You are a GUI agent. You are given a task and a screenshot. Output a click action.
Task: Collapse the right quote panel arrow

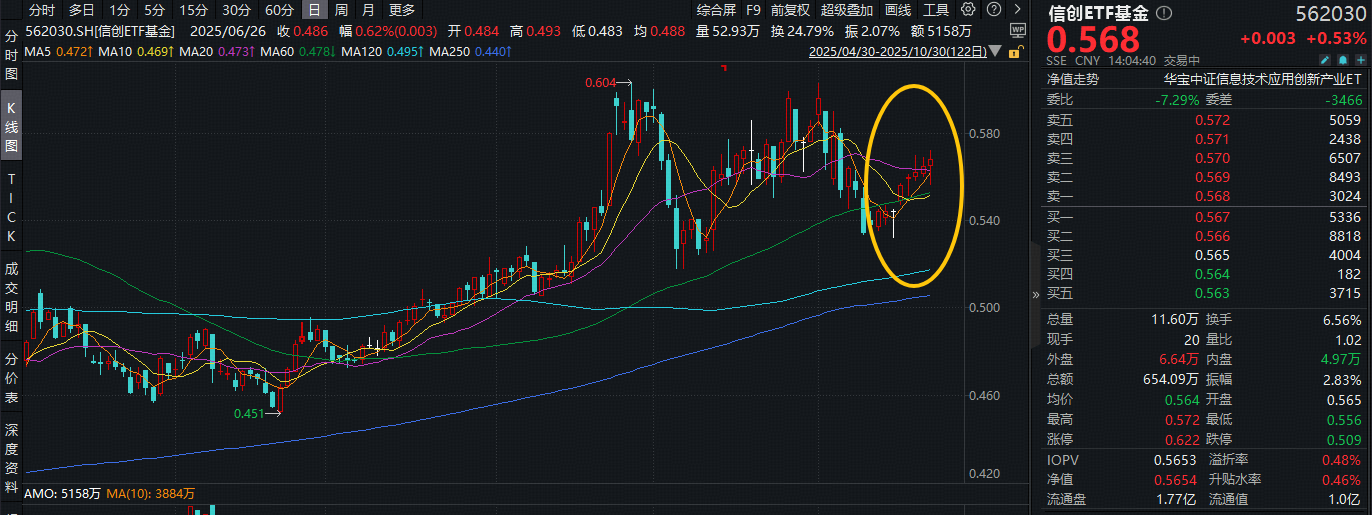pyautogui.click(x=1036, y=295)
